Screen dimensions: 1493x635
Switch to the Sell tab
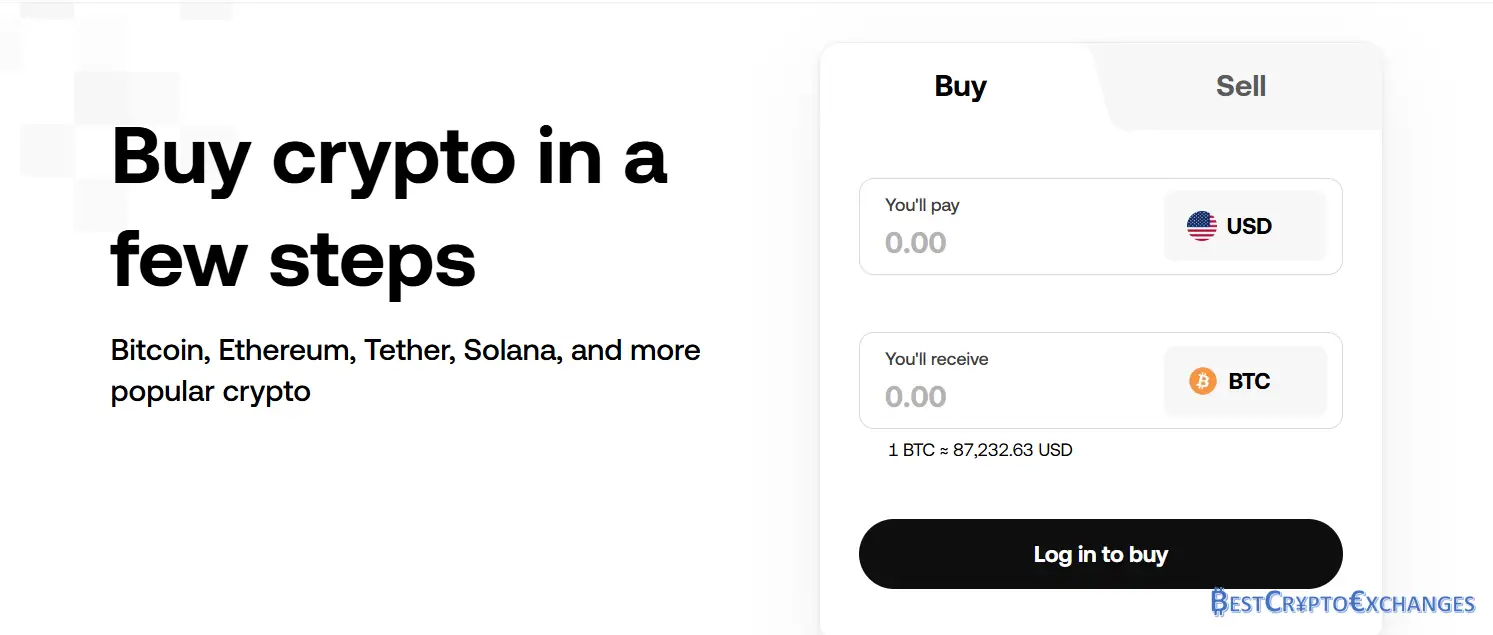point(1241,87)
